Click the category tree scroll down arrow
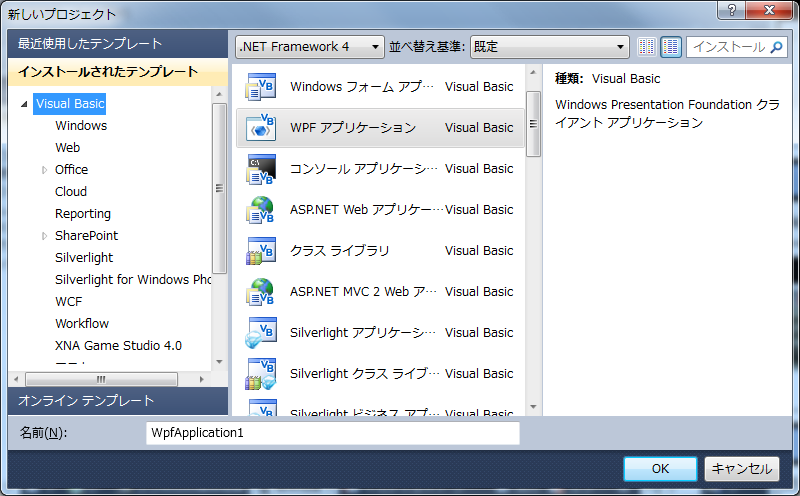Screen dimensions: 800x496 (219, 362)
